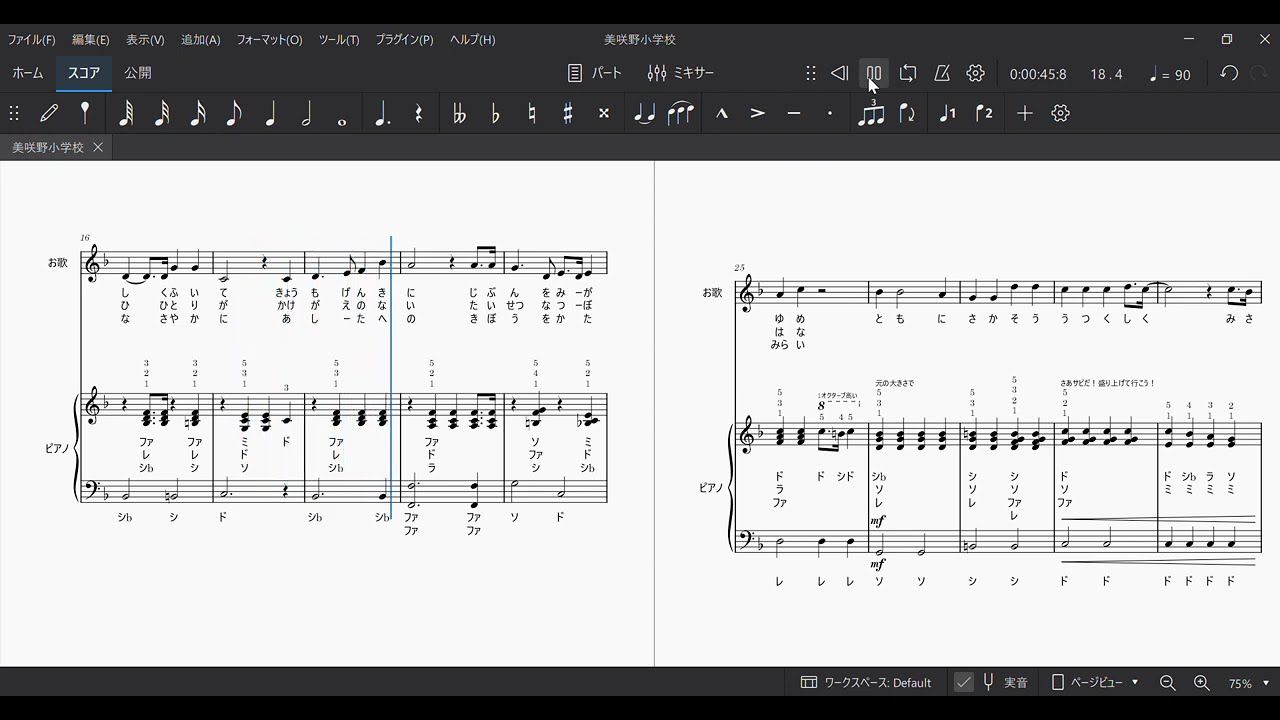Apply flat accidental
The height and width of the screenshot is (720, 1280).
tap(495, 113)
